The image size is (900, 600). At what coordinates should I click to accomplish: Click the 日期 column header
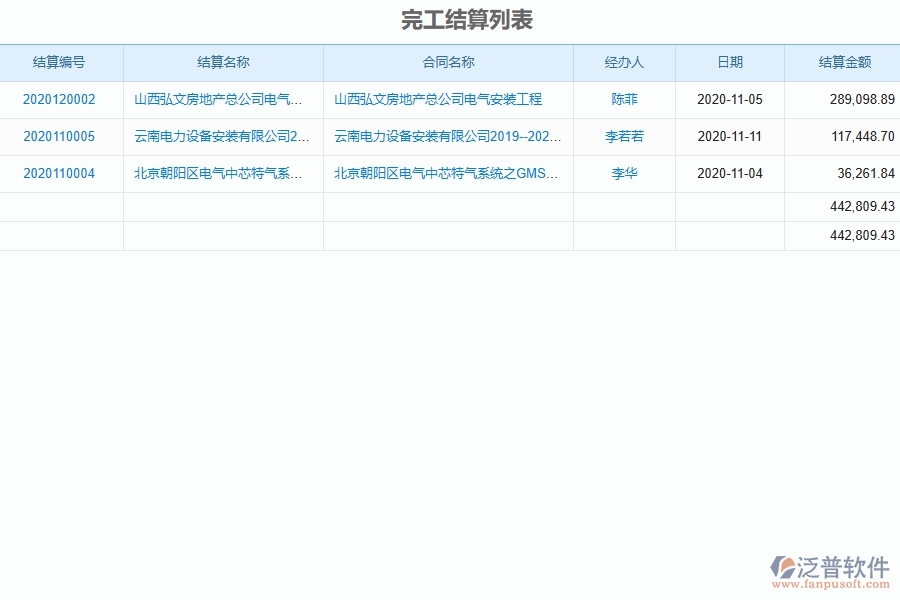pyautogui.click(x=729, y=62)
